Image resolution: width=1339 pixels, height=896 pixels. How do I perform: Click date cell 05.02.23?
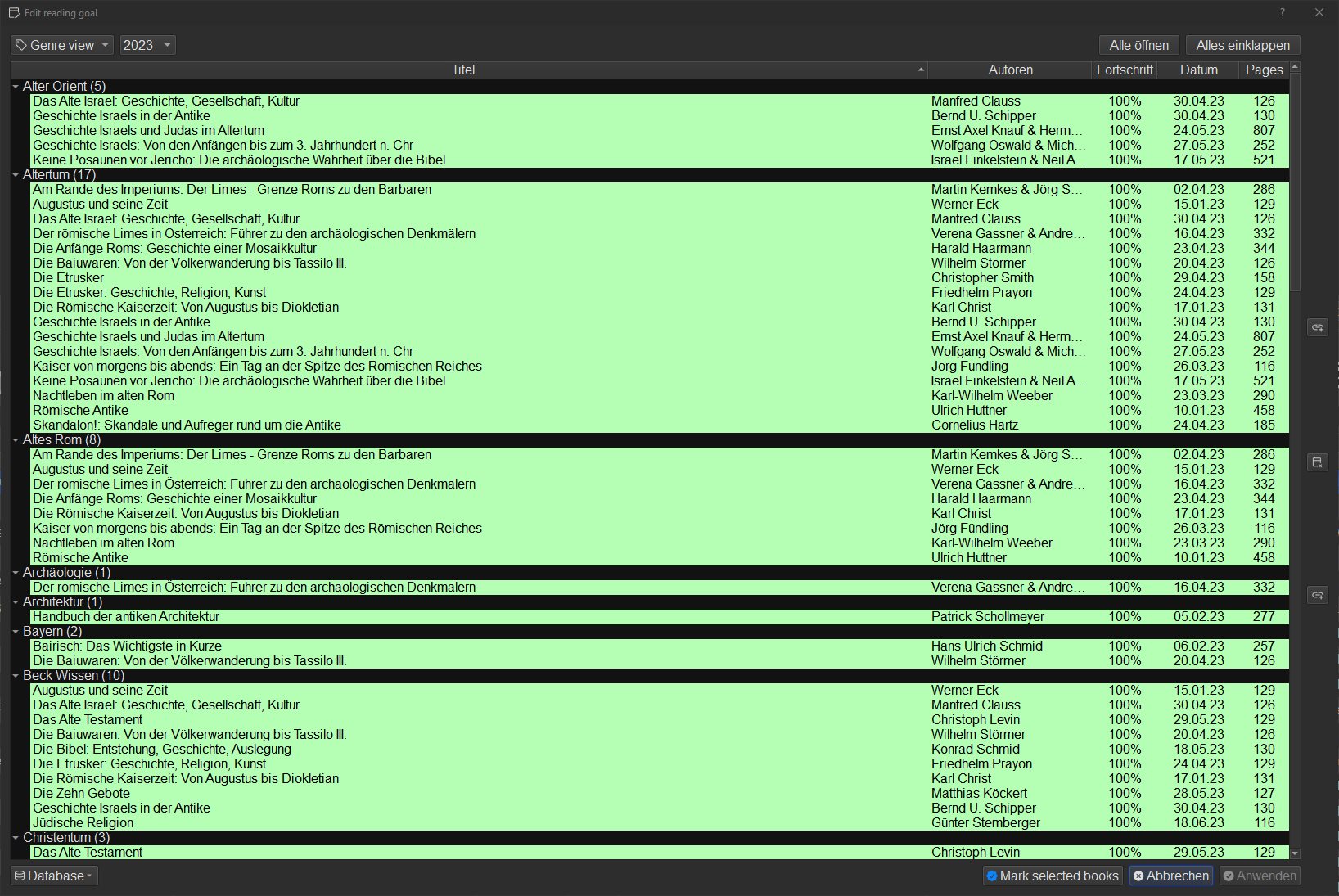[1199, 616]
